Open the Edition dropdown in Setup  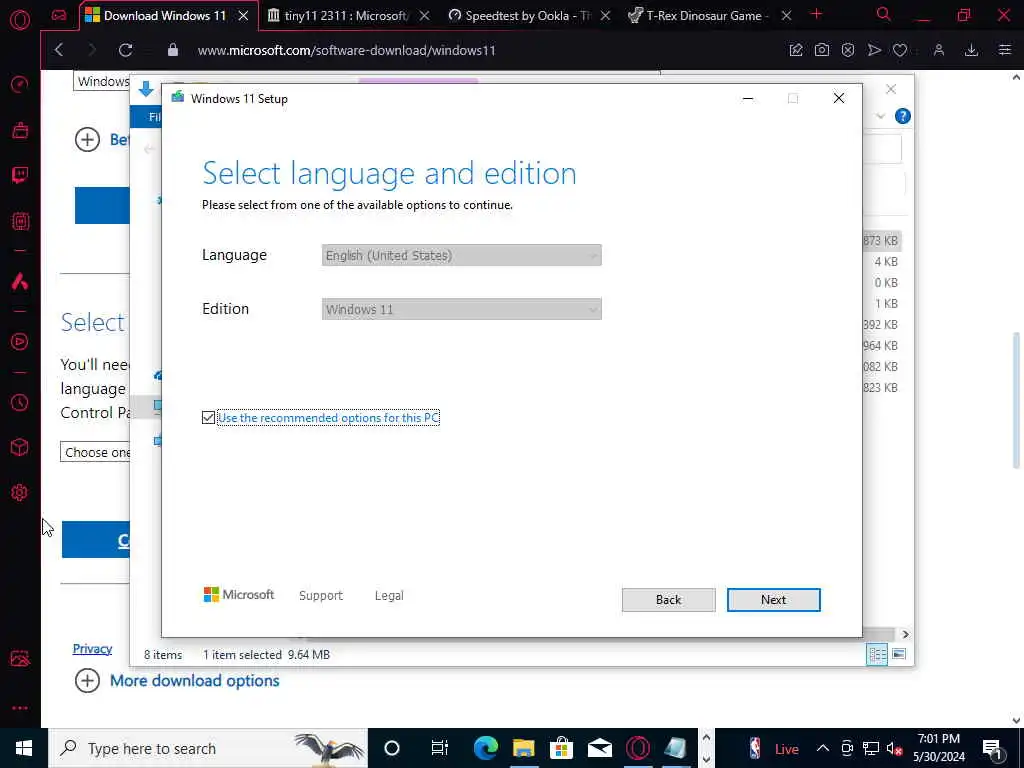(461, 310)
